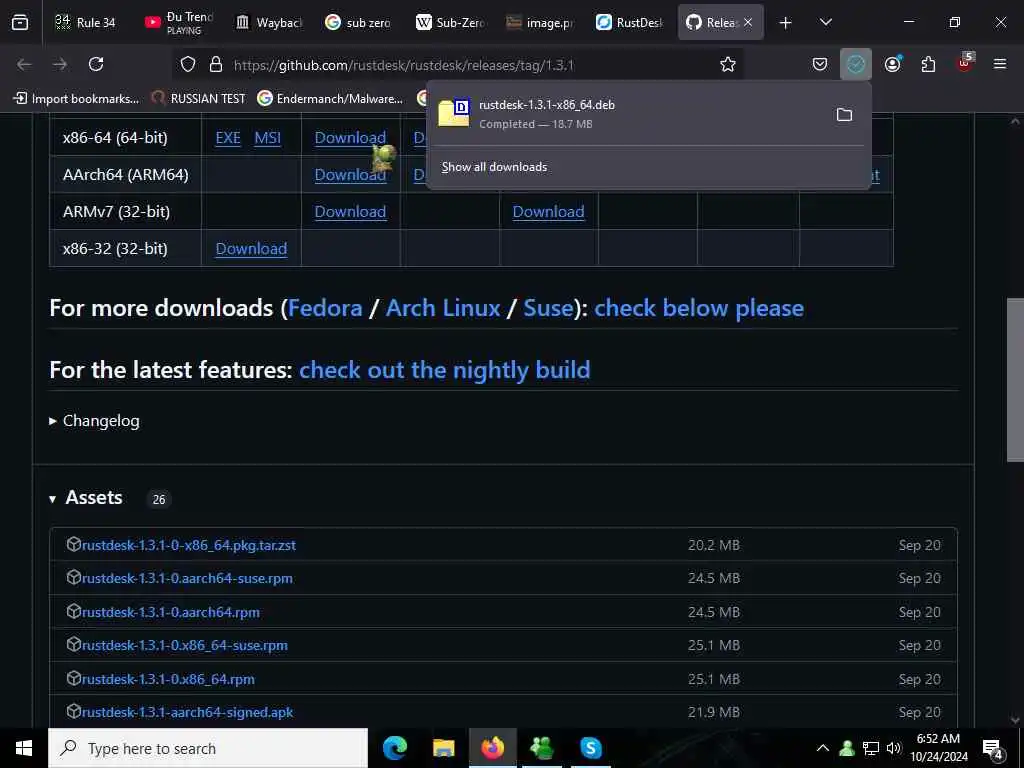Open the list all tabs dropdown
Screen dimensions: 1024x768
point(825,22)
